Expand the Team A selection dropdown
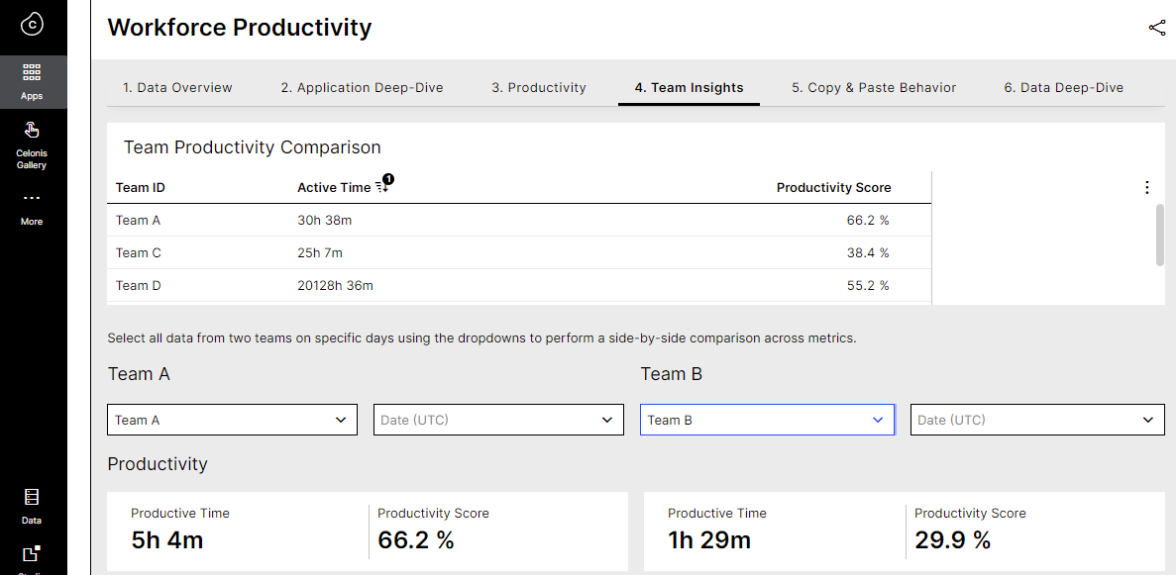1176x575 pixels. [232, 420]
